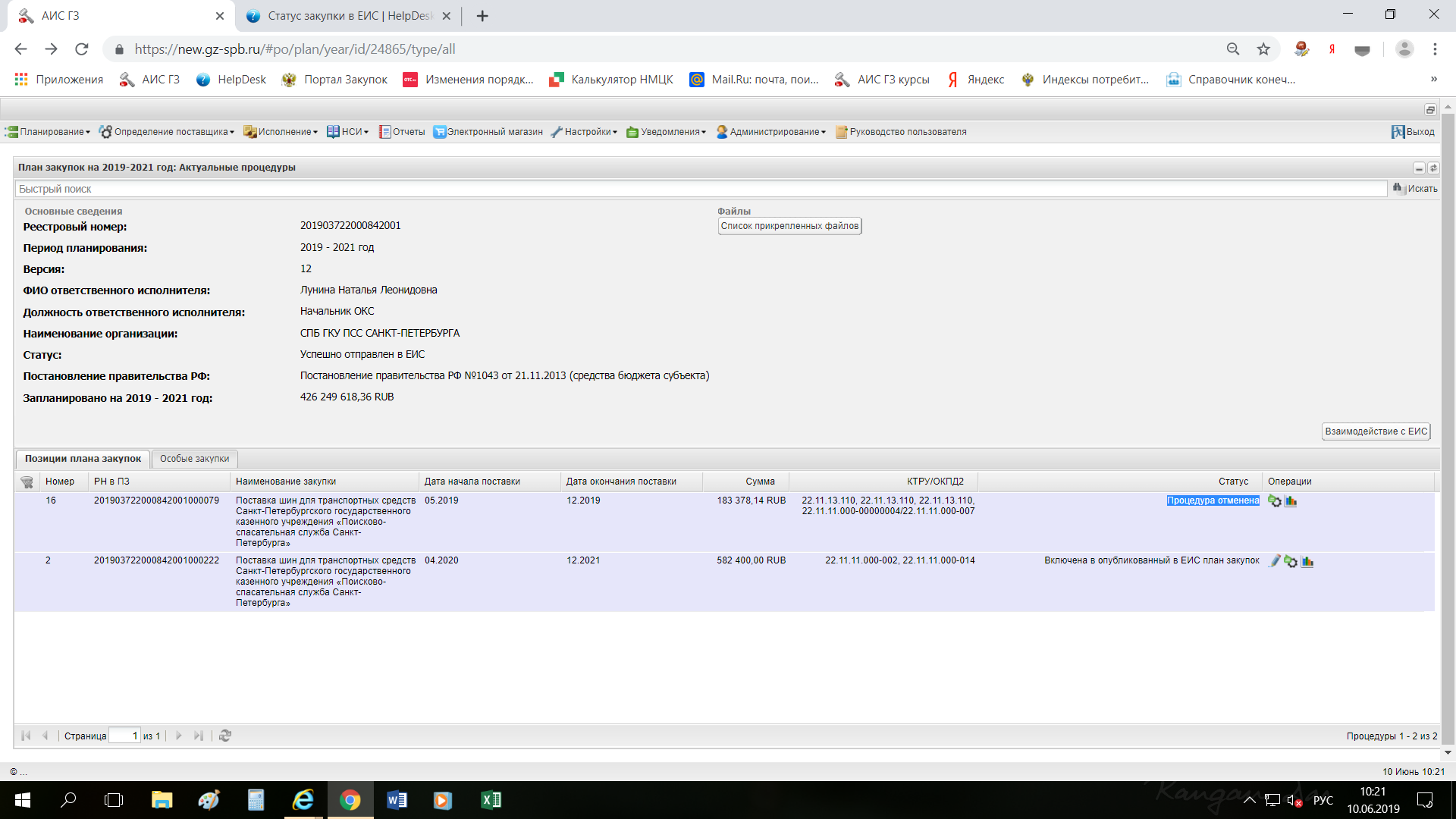Click bar chart icon in row 2

[1307, 561]
